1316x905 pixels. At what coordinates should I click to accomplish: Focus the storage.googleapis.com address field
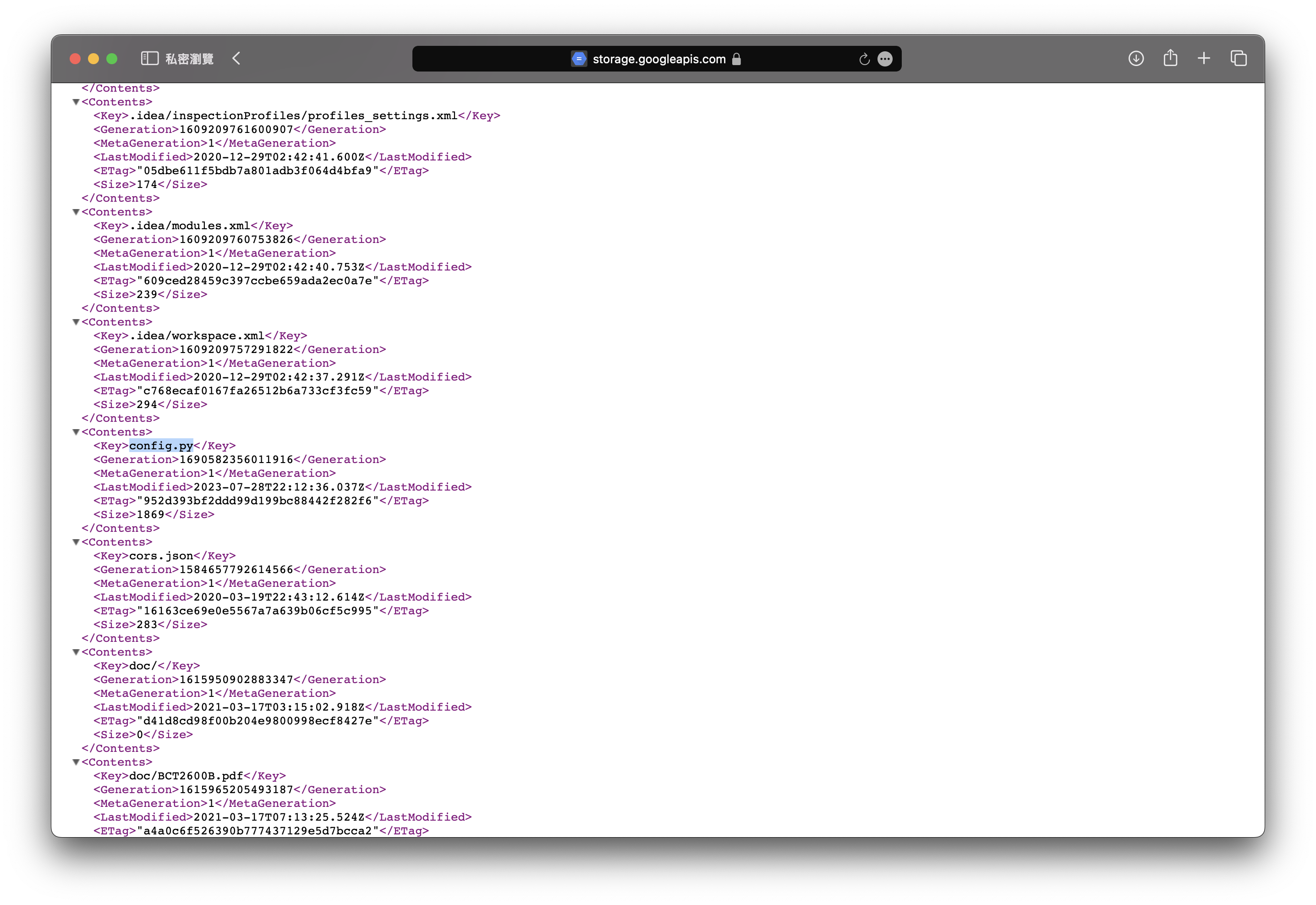656,59
